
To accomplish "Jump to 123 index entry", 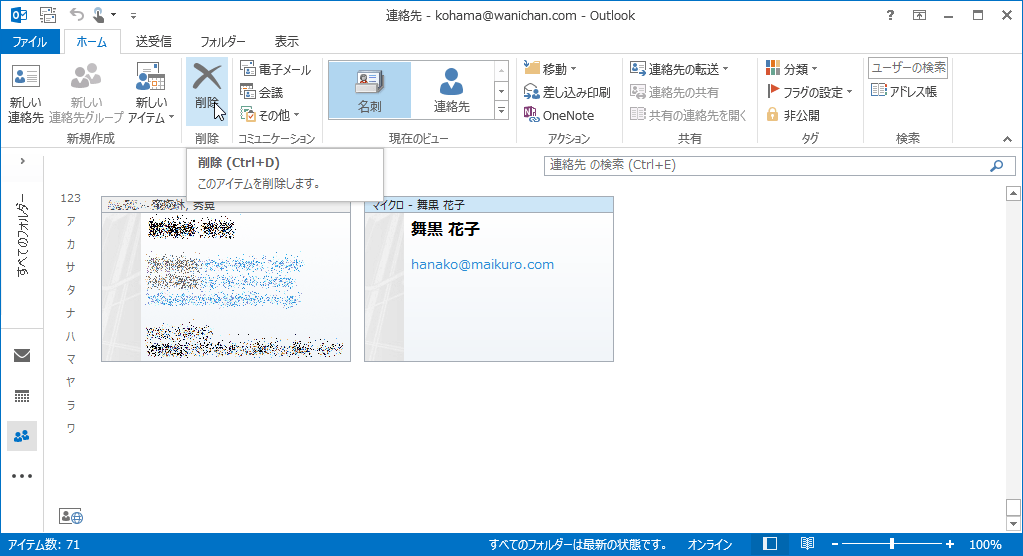I will point(70,198).
